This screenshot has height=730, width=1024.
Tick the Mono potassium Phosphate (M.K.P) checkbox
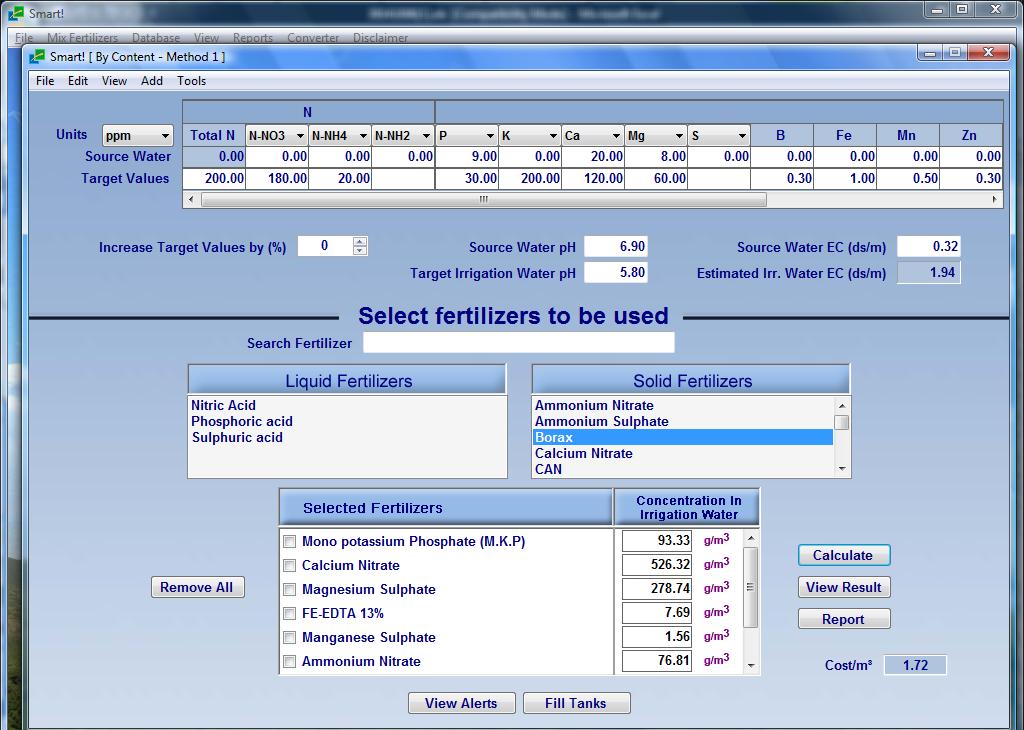click(x=289, y=541)
